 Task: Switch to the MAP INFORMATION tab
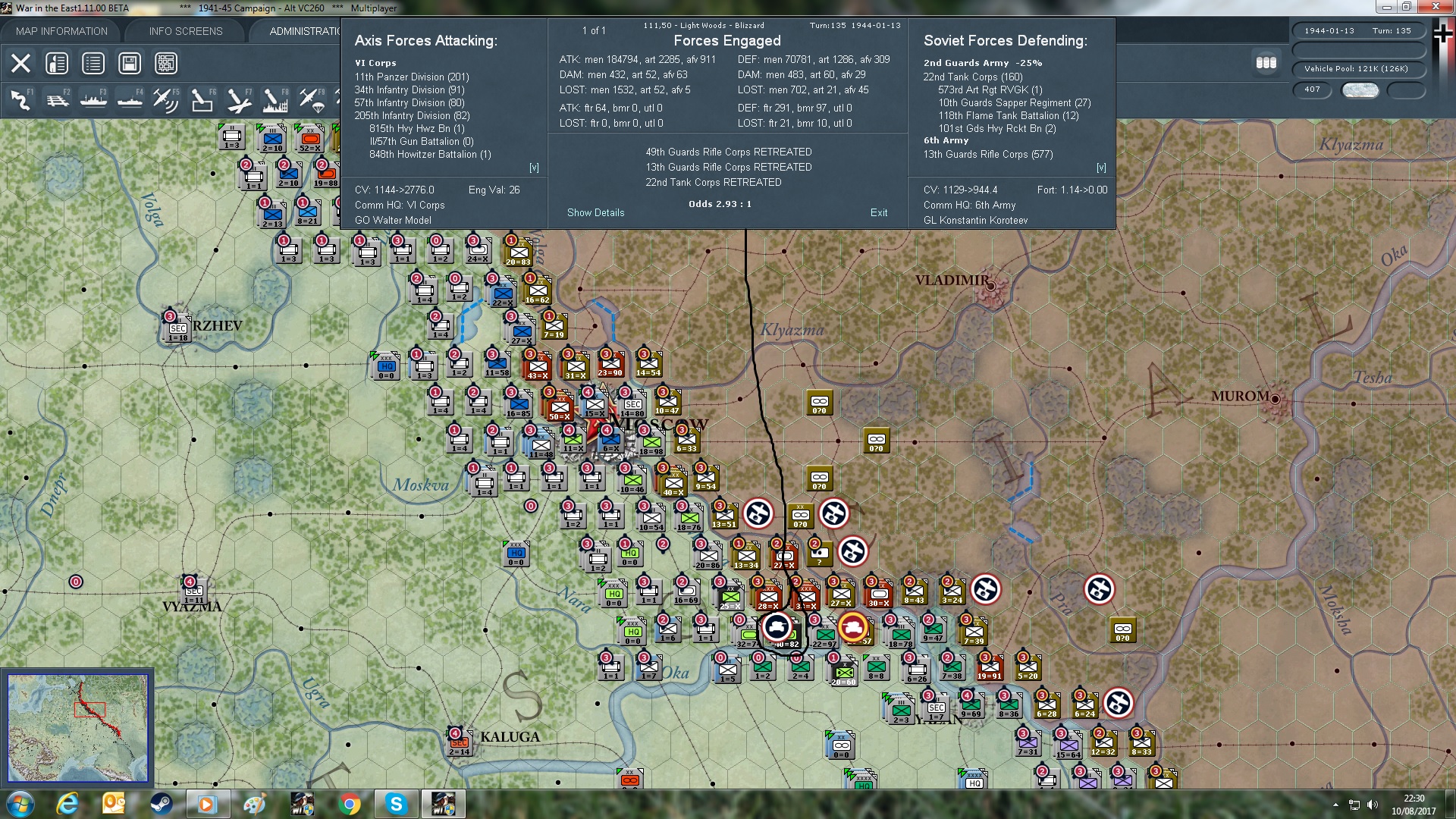coord(61,31)
